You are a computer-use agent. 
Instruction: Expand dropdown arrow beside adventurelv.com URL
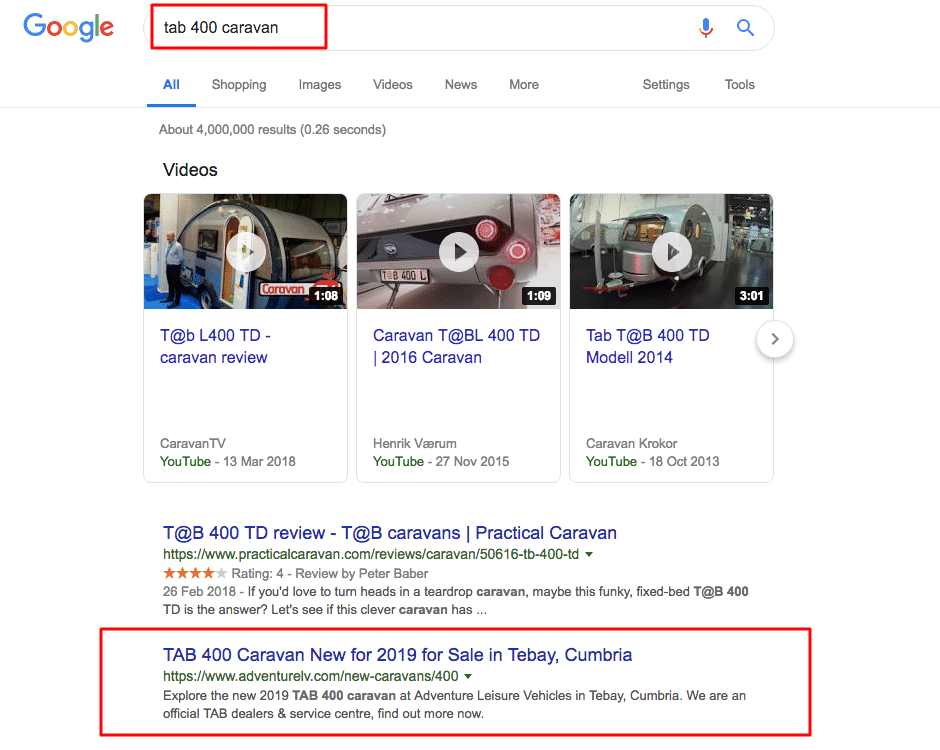468,676
